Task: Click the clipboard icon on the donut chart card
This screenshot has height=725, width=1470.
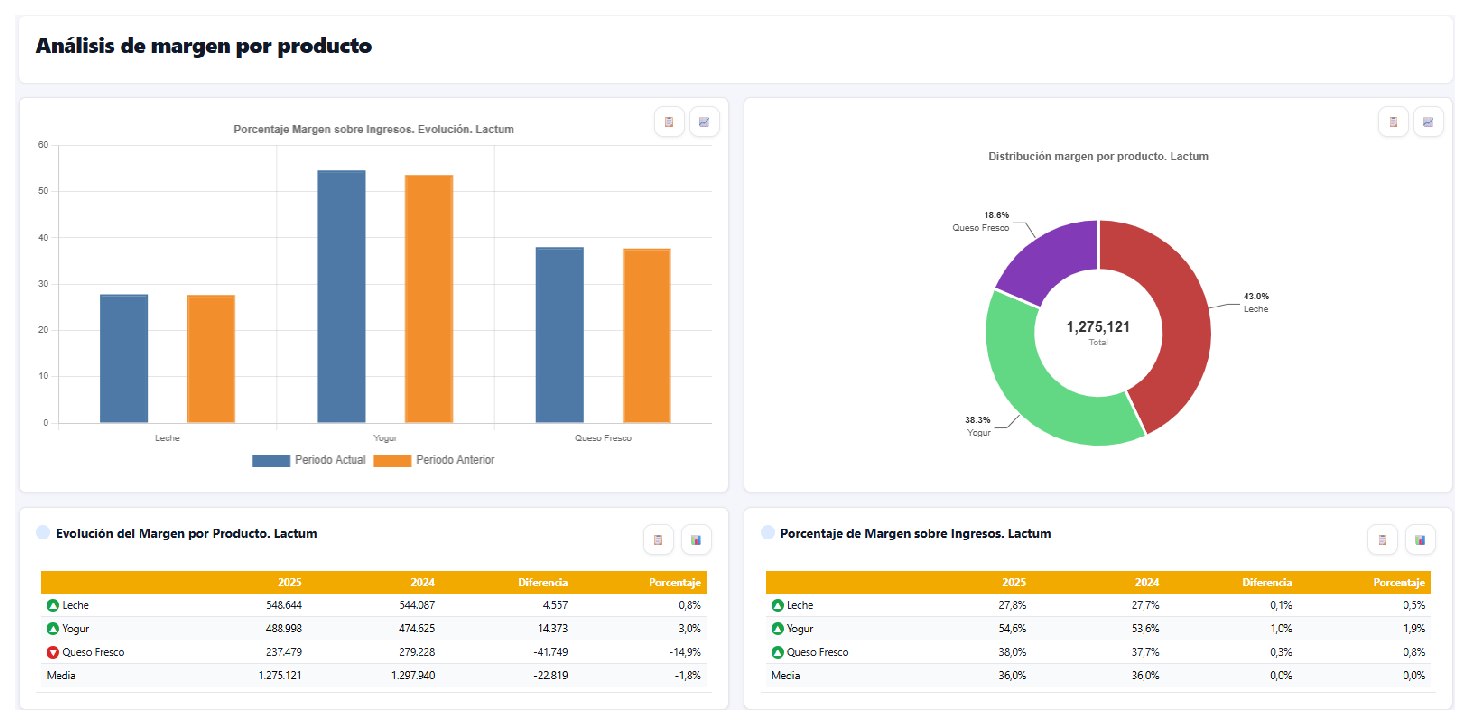Action: click(1393, 122)
